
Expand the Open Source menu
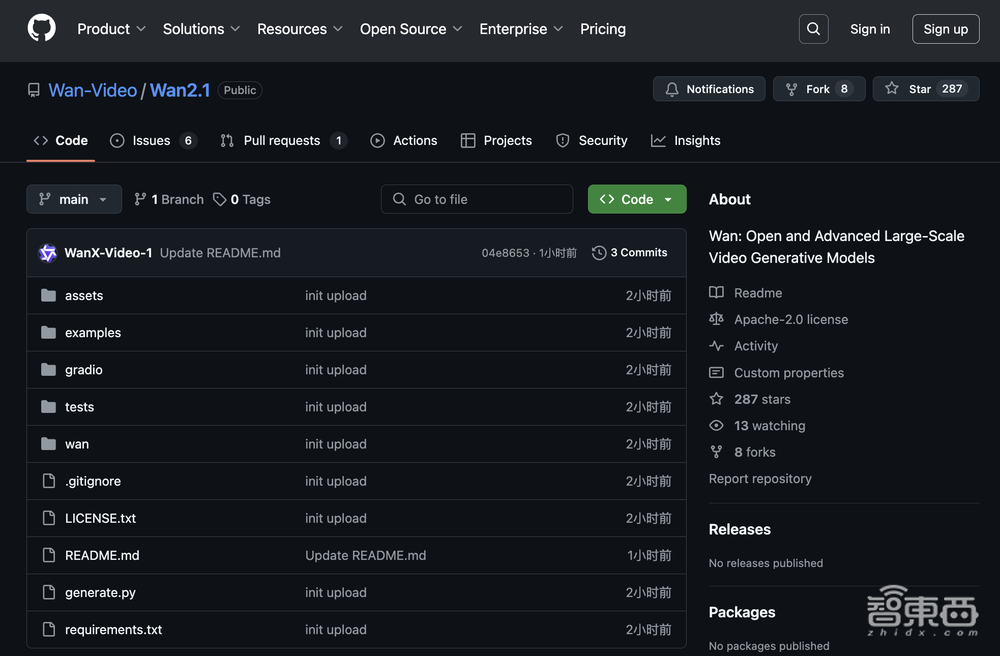point(410,29)
